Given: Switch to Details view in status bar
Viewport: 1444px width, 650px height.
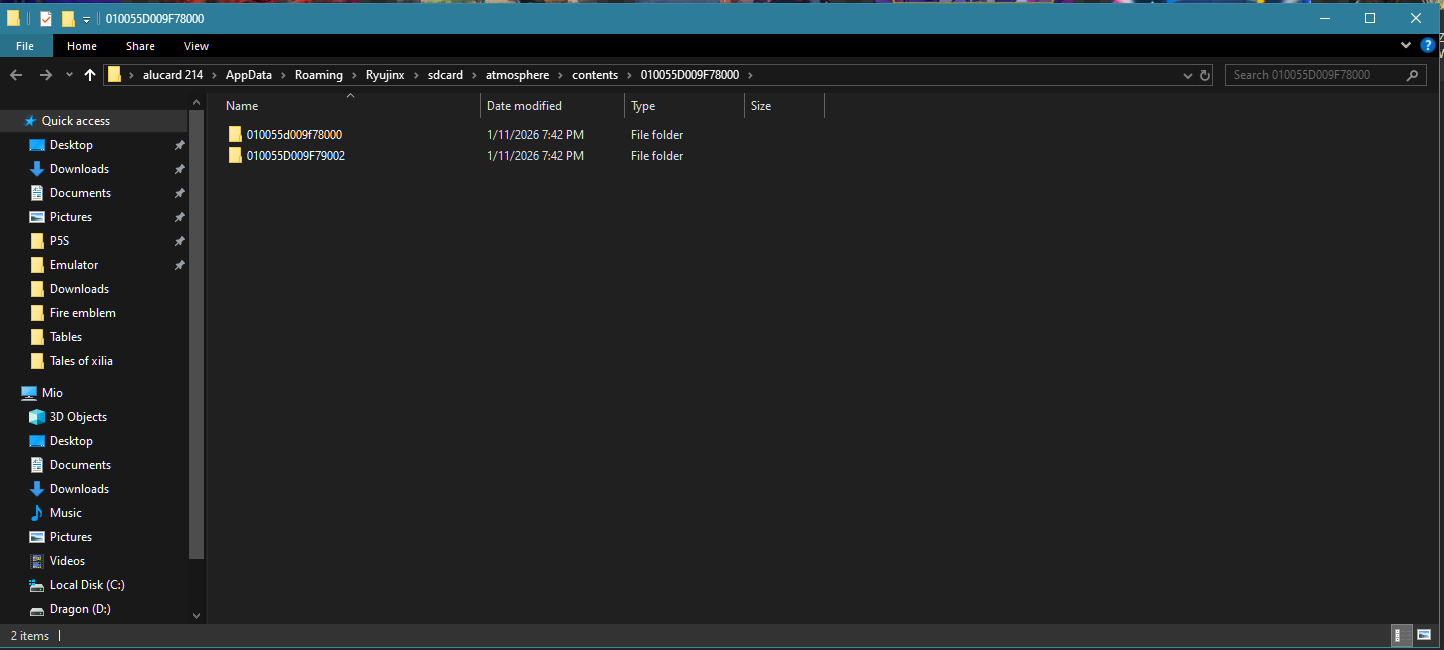Looking at the screenshot, I should (1402, 636).
